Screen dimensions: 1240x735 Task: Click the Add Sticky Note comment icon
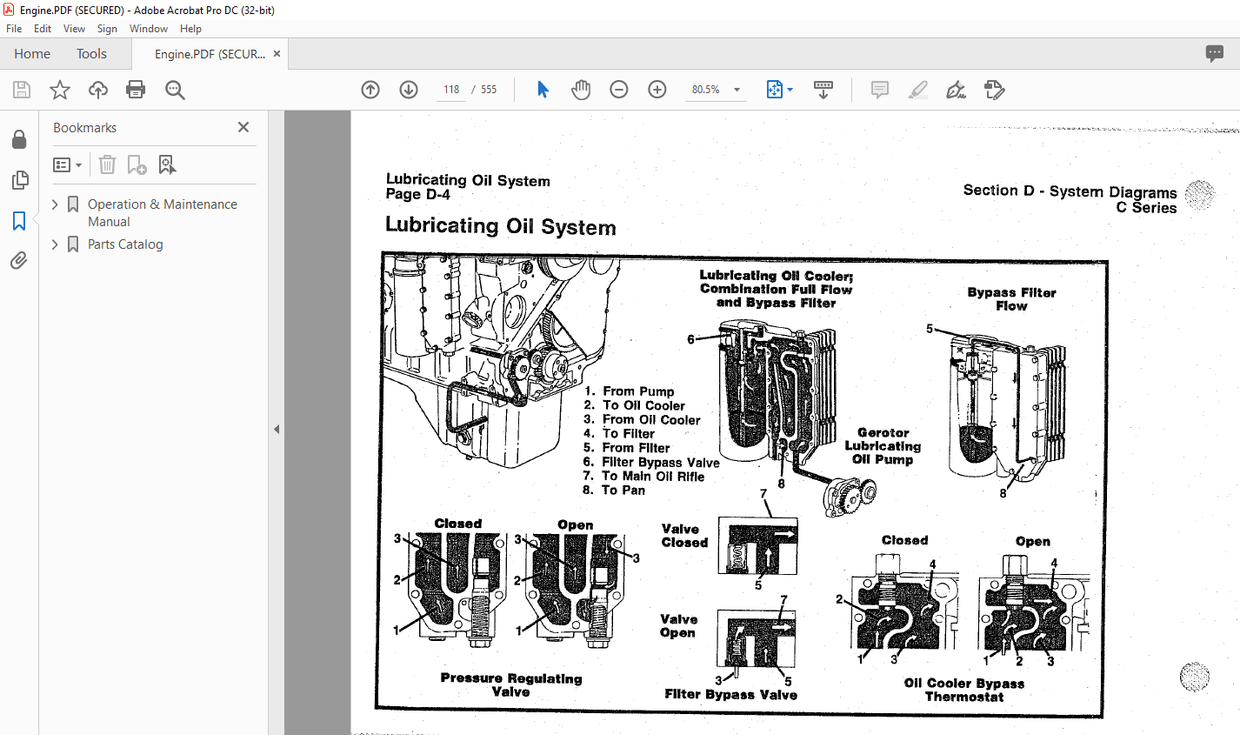[879, 89]
